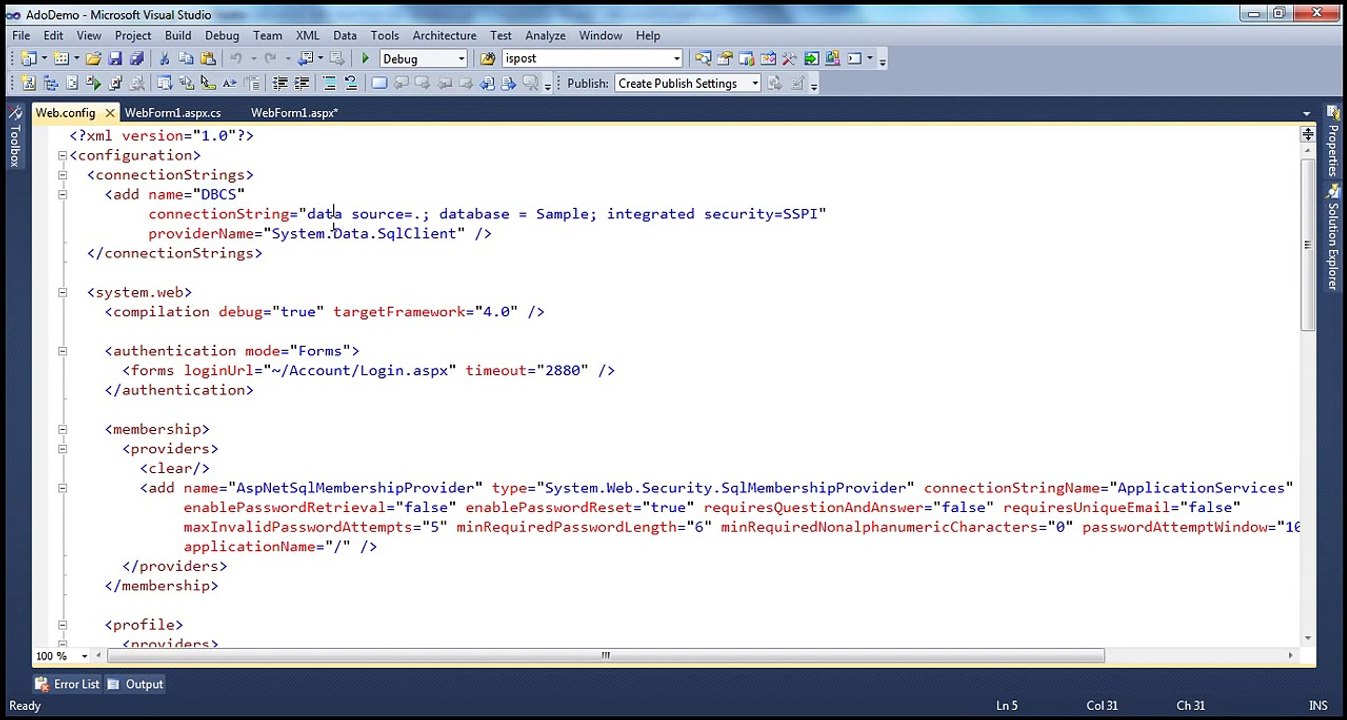Click the Undo arrow icon
Screen dimensions: 1347x720
236,58
